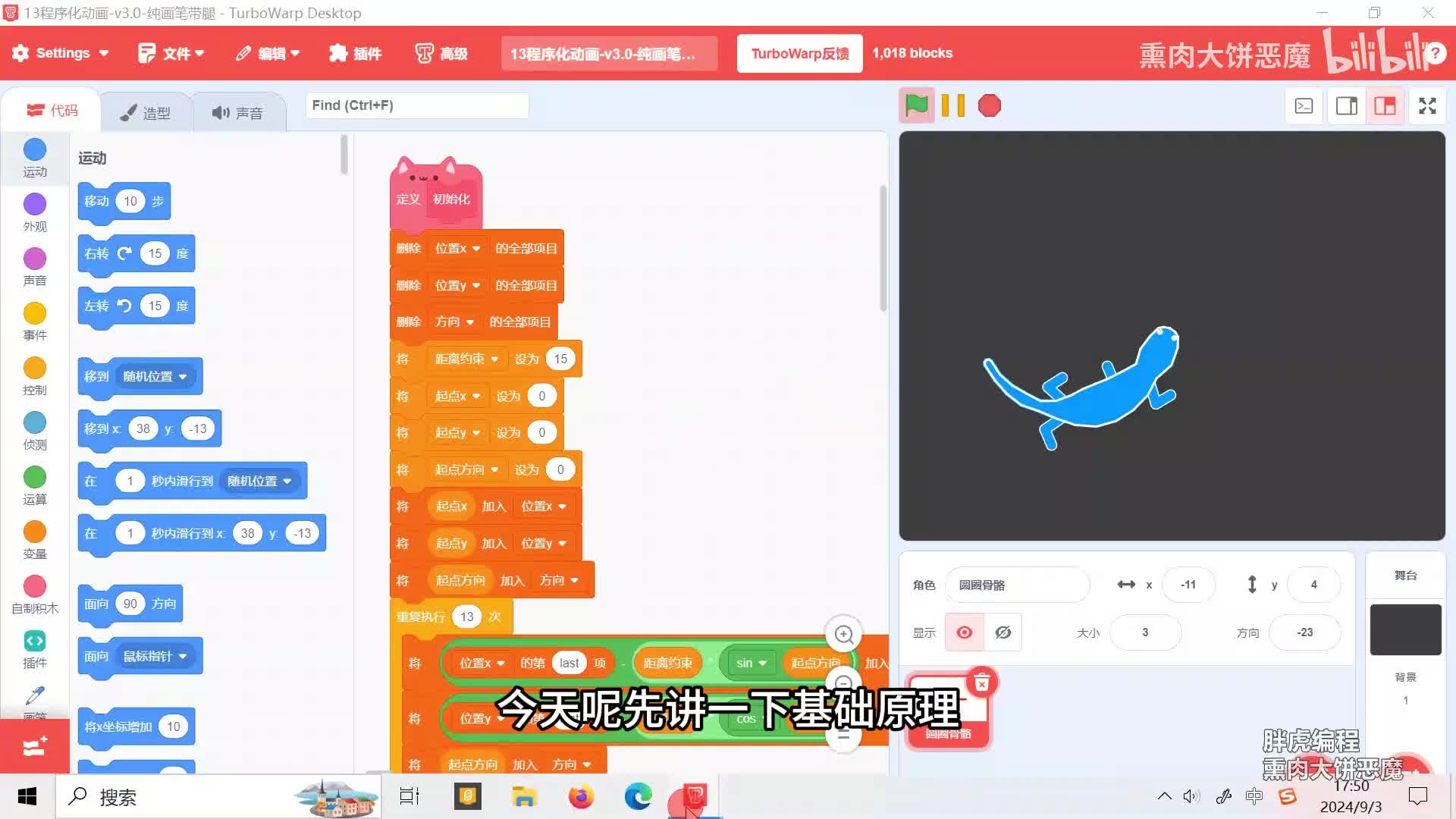
Task: Open the Windows Start menu
Action: (x=27, y=797)
